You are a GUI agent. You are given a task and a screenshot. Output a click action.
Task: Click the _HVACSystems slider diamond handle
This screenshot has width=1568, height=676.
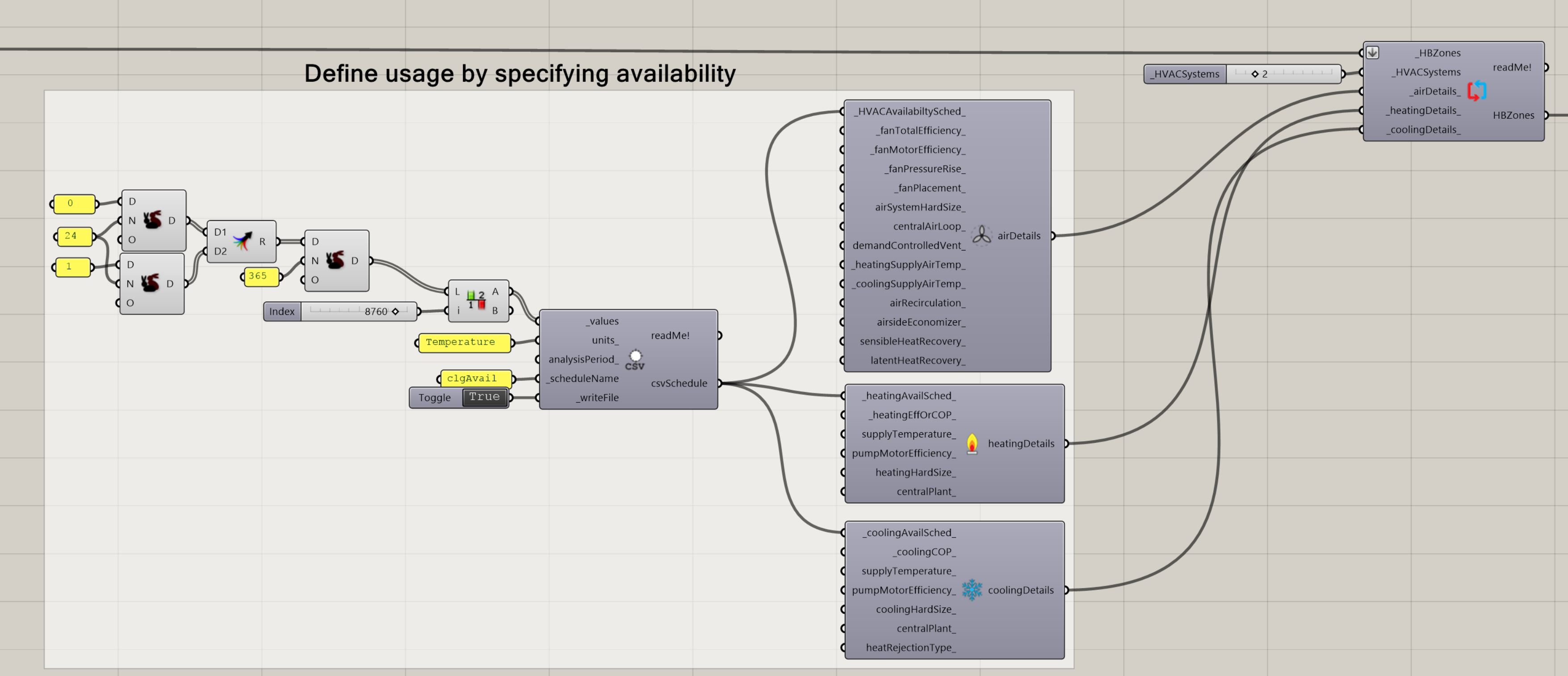click(x=1254, y=74)
